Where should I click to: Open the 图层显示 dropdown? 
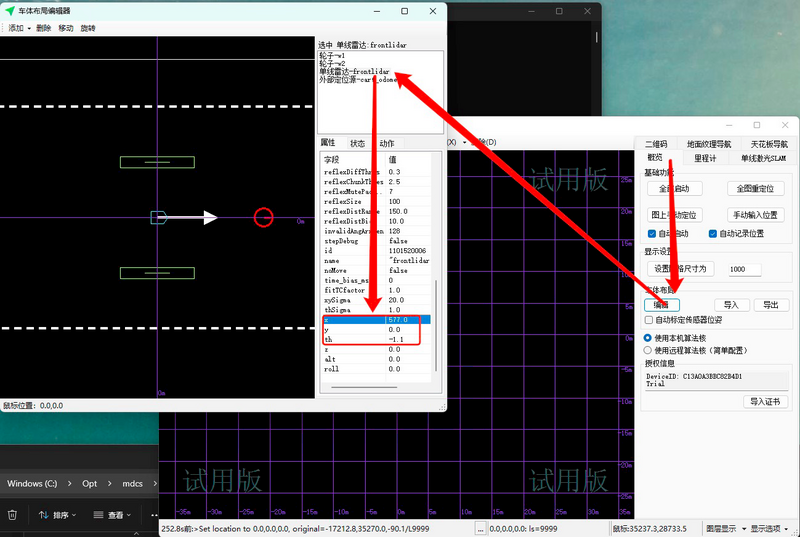724,528
